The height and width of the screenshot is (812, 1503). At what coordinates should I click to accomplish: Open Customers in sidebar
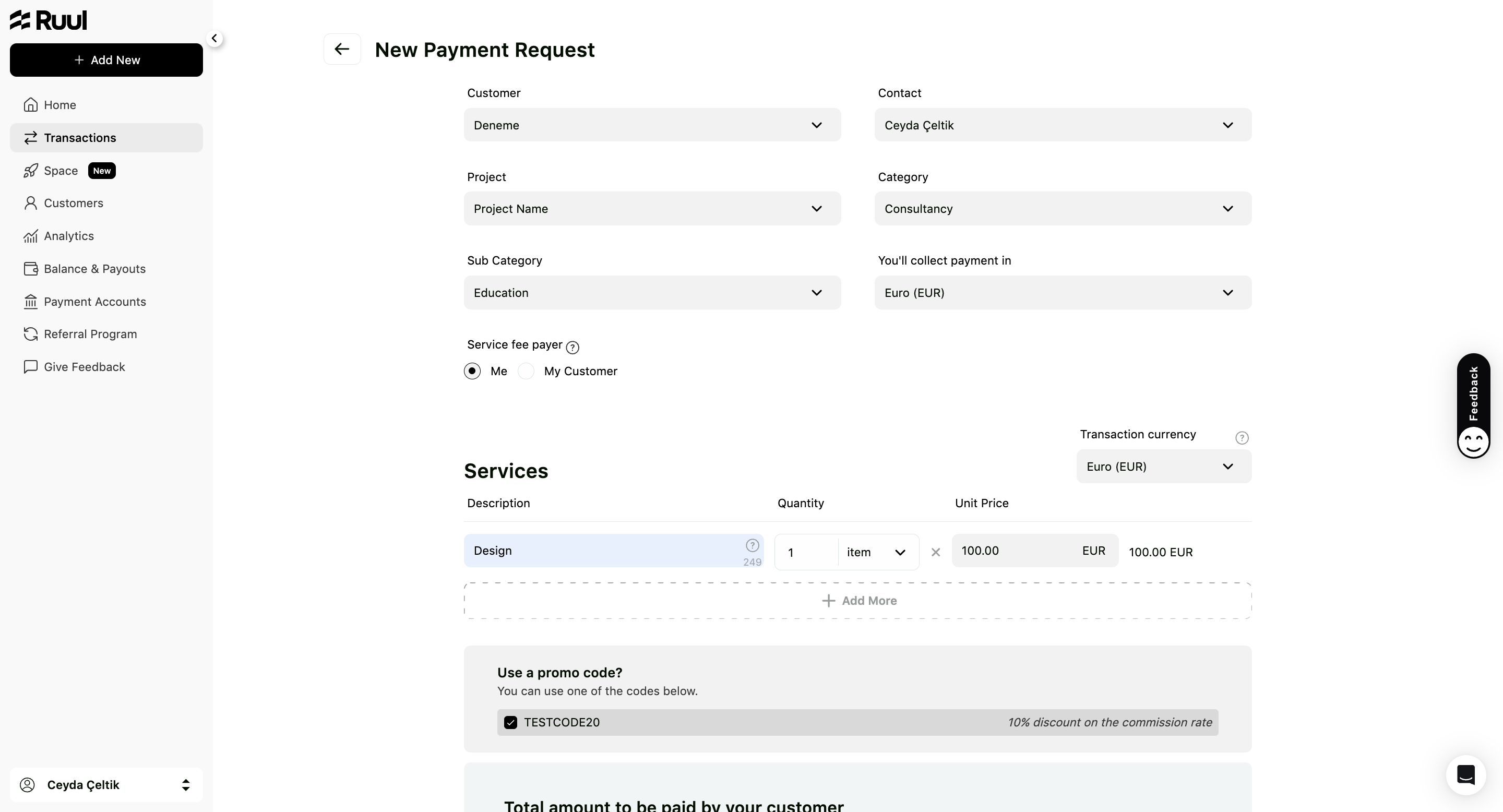coord(106,203)
